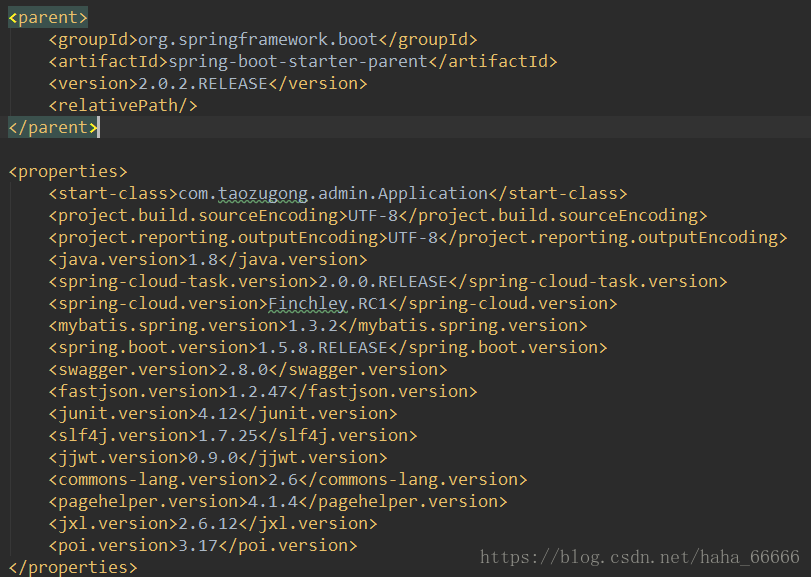Click the spring-boot-starter-parent artifactId text

[x=297, y=62]
